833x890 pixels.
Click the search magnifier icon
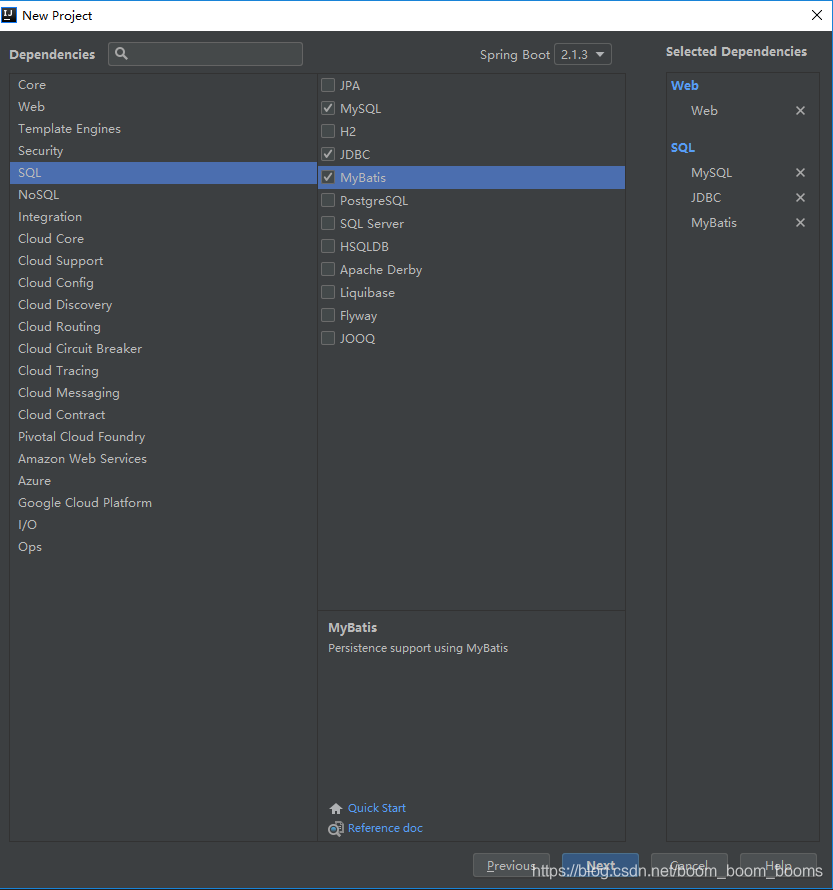coord(121,54)
